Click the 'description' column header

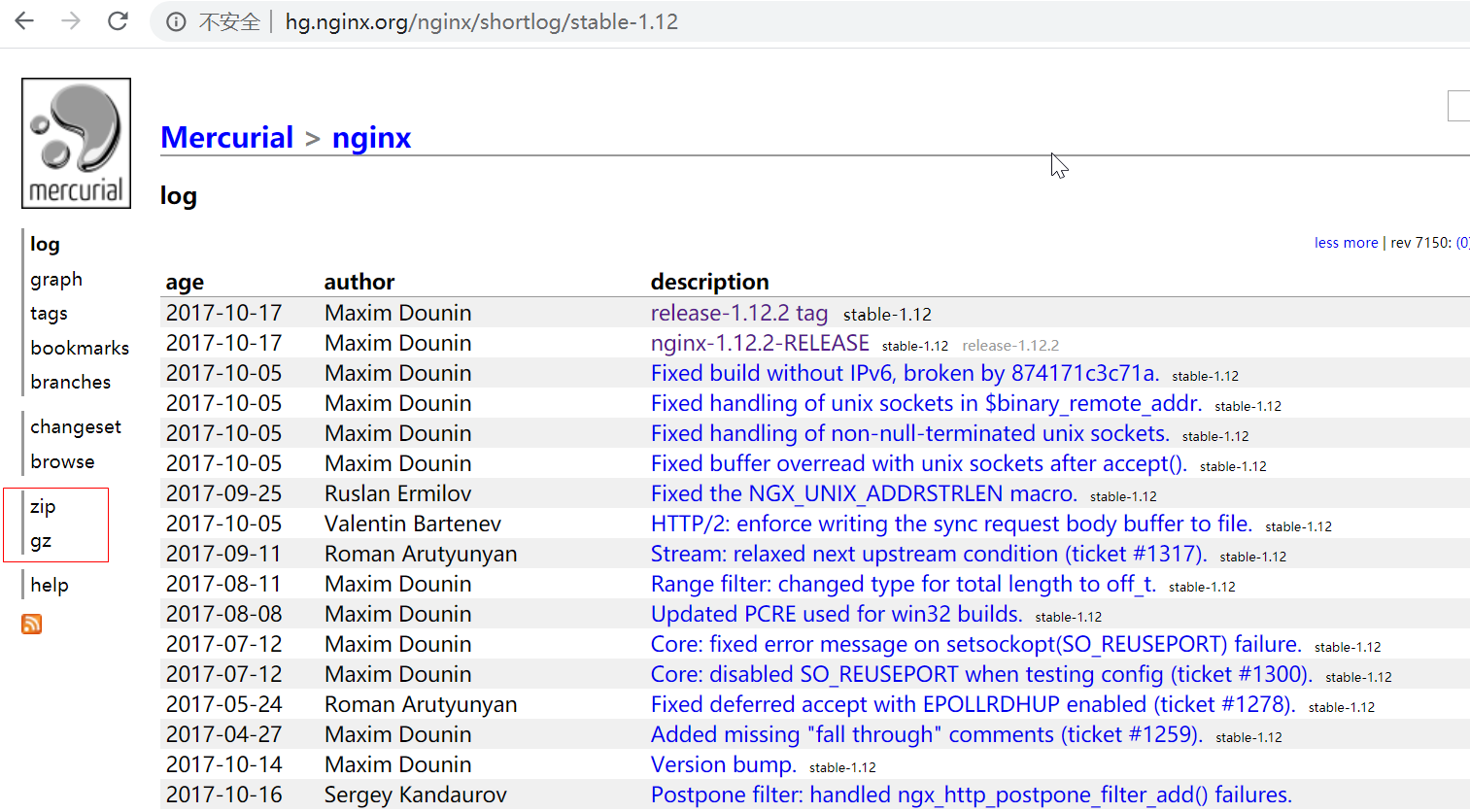[x=709, y=282]
